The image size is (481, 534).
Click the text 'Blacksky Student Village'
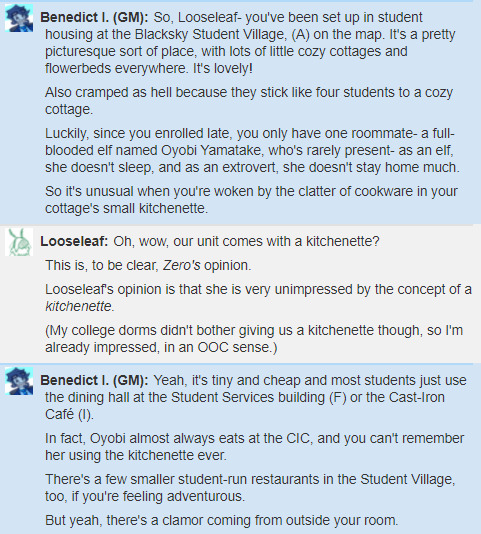coord(210,34)
